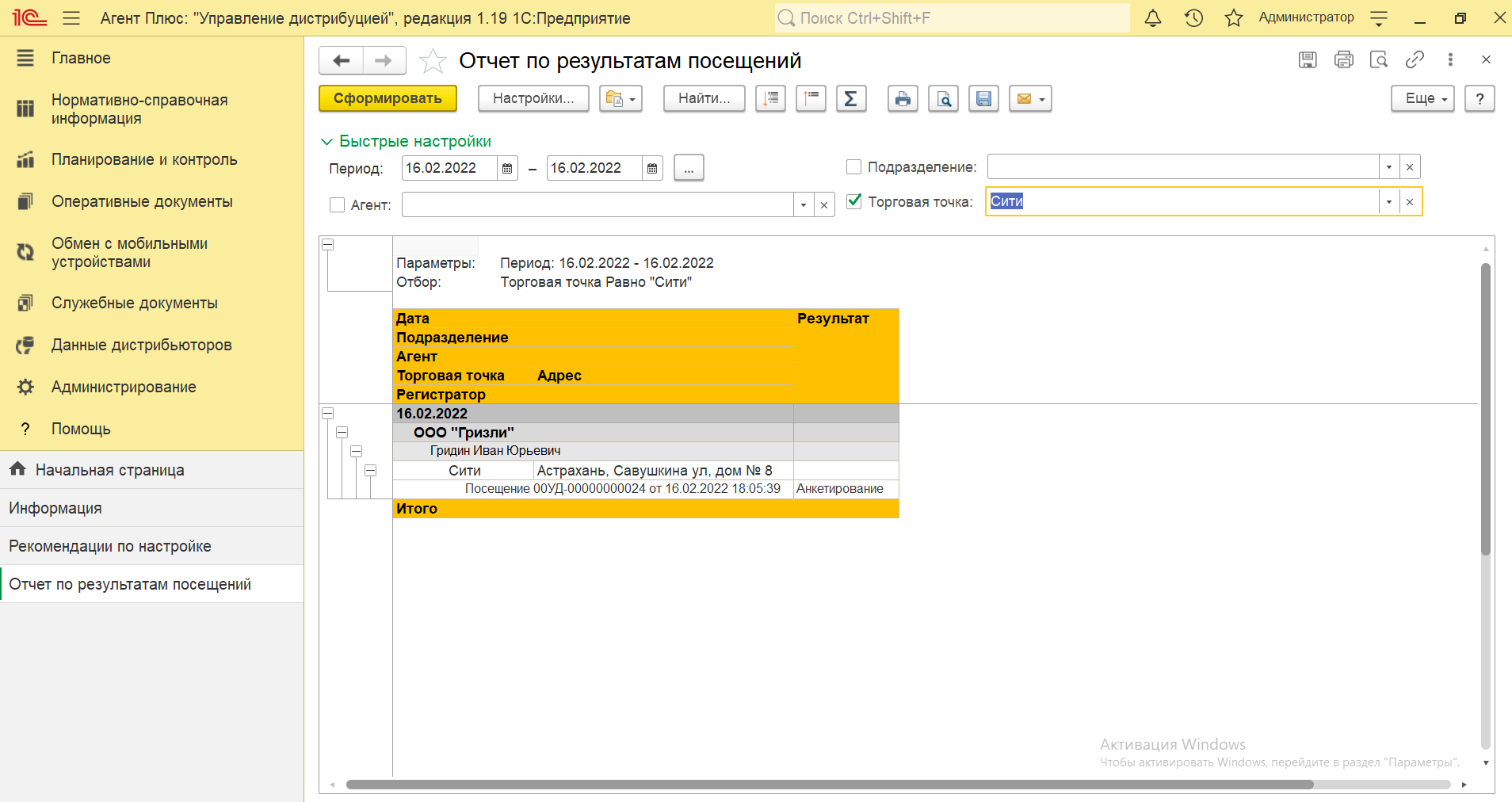Open history clock icon in title bar

coord(1193,18)
